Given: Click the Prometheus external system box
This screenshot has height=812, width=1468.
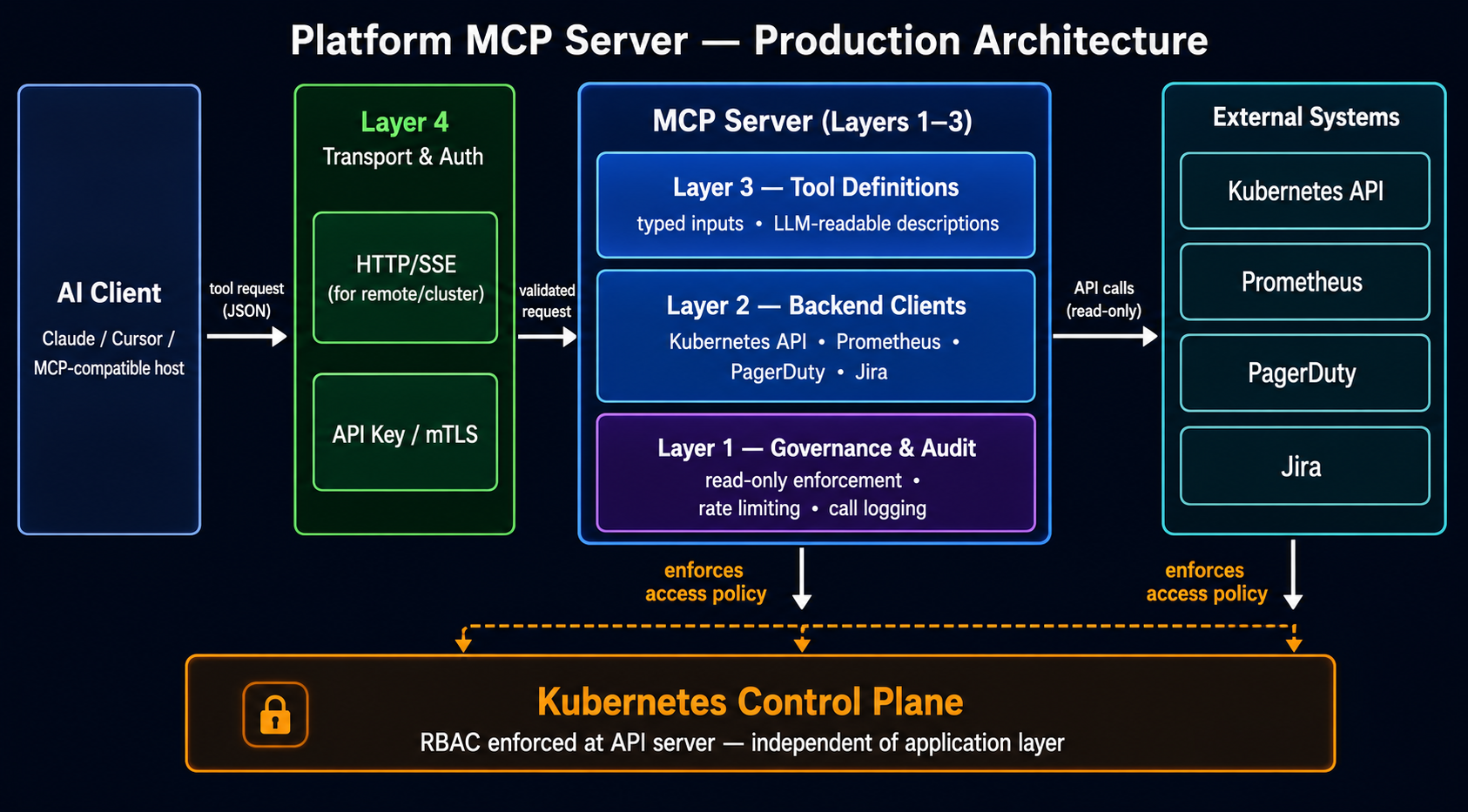Looking at the screenshot, I should (1305, 282).
